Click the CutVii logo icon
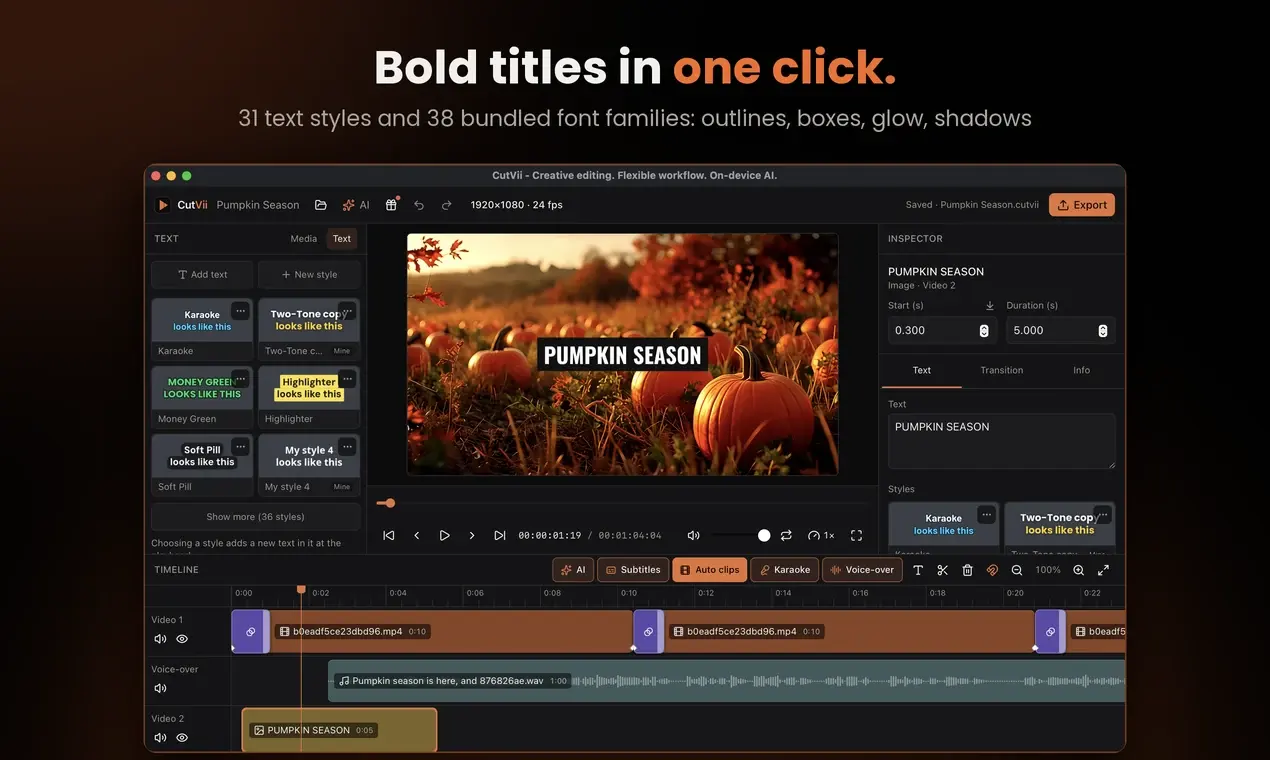 coord(163,205)
